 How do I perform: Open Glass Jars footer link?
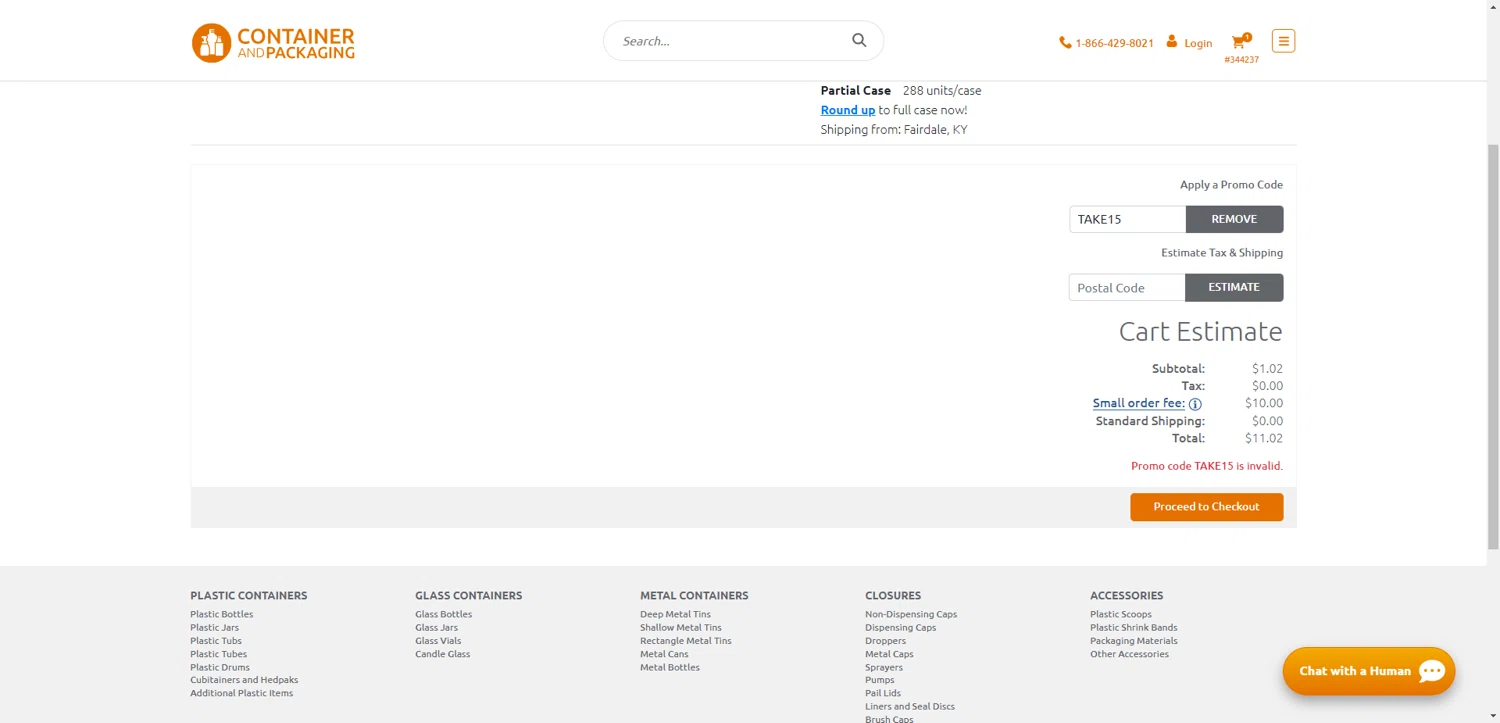pyautogui.click(x=437, y=627)
